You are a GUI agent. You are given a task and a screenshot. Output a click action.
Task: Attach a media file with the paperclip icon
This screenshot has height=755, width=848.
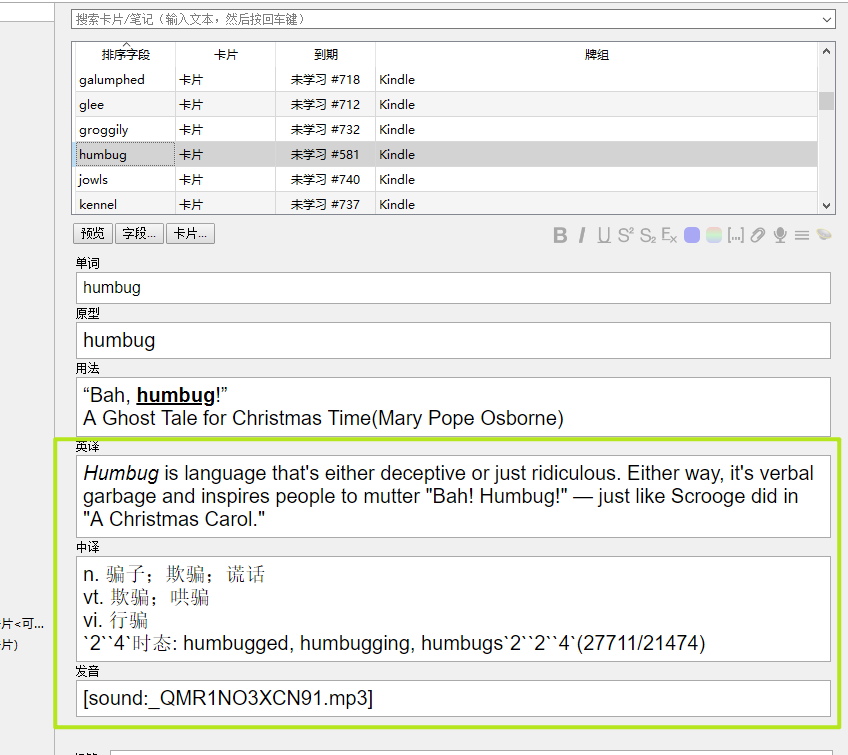click(x=758, y=235)
